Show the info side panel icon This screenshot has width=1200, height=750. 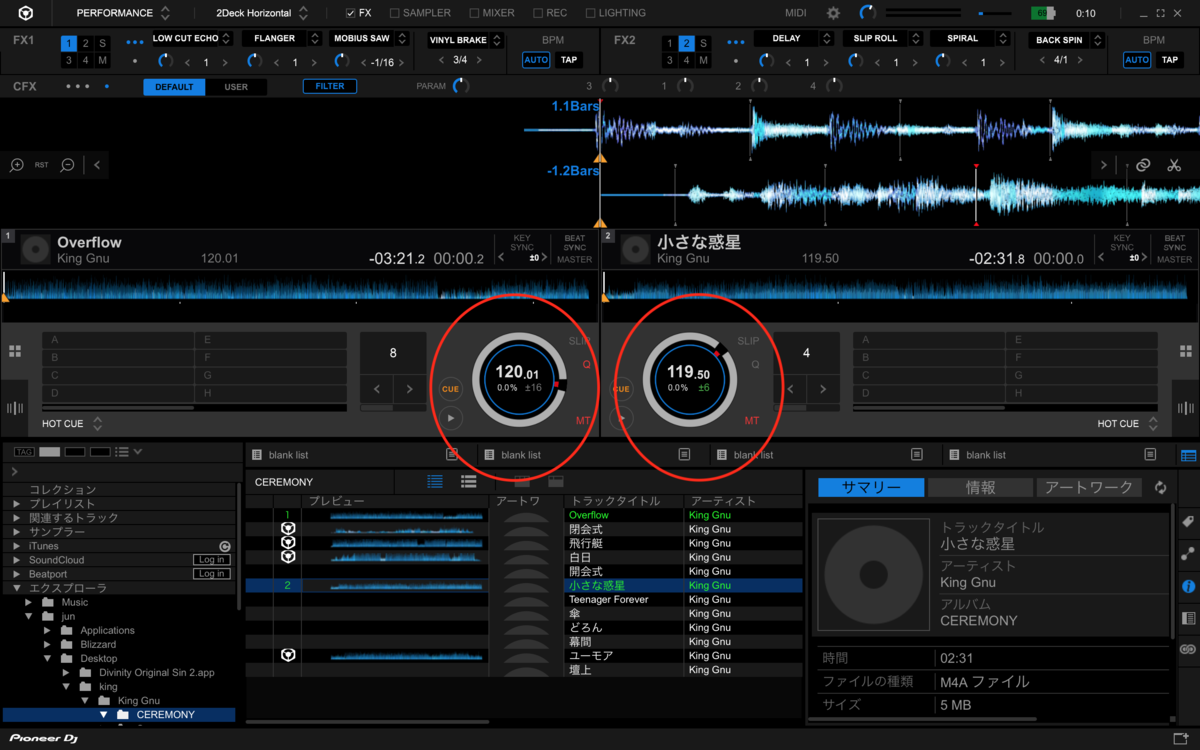coord(1188,586)
